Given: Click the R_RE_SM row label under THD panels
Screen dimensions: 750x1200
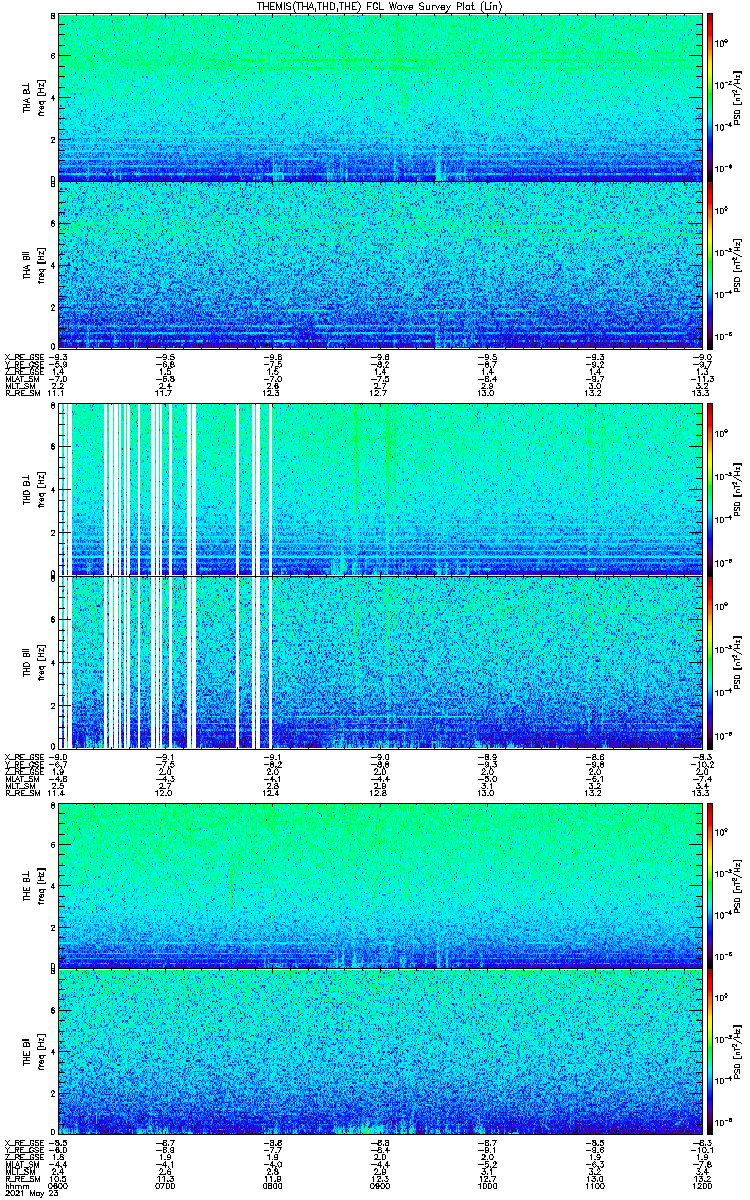Looking at the screenshot, I should [x=22, y=794].
